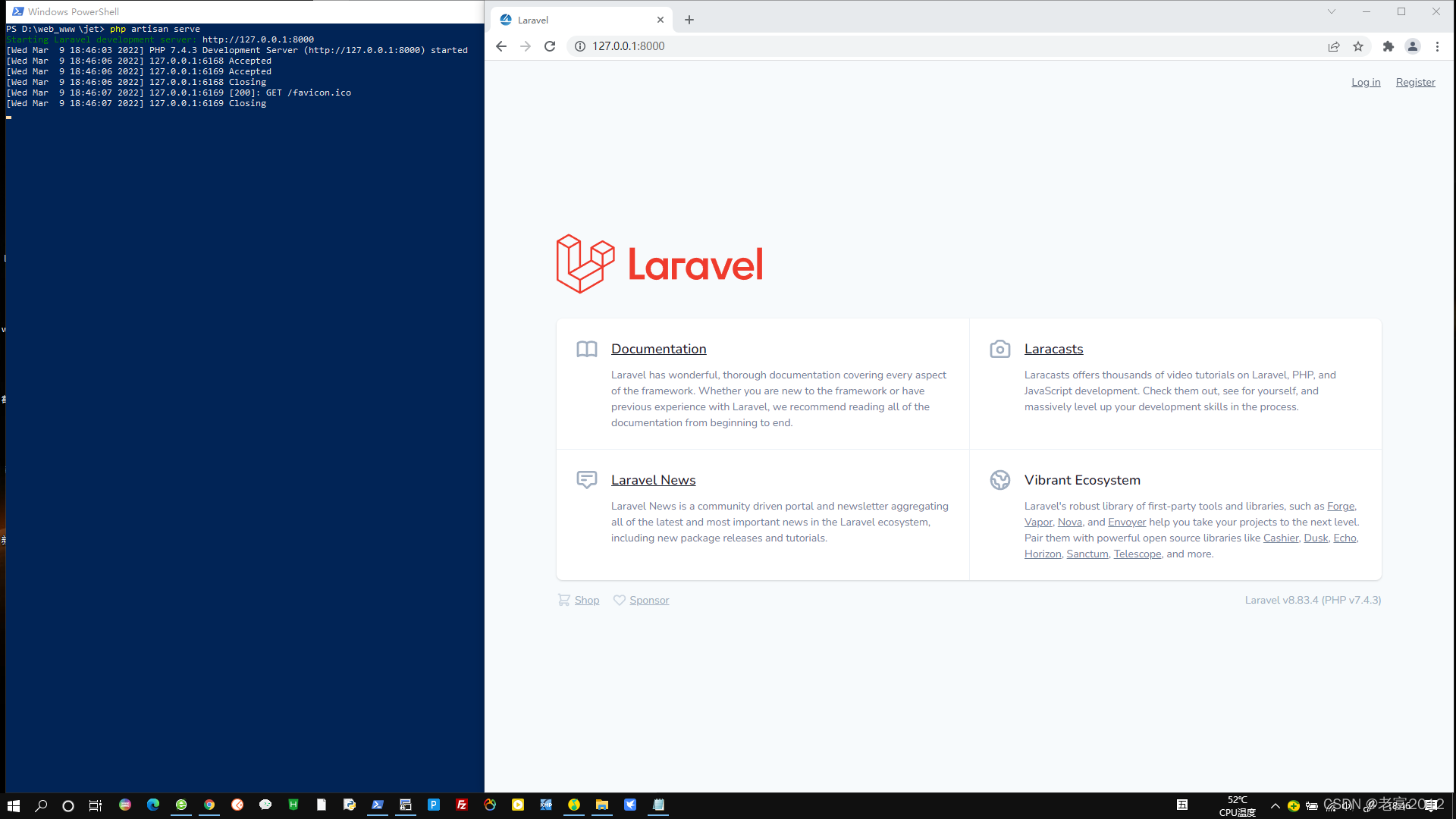The image size is (1456, 819).
Task: Open Microsoft Edge from the taskbar
Action: 153,805
